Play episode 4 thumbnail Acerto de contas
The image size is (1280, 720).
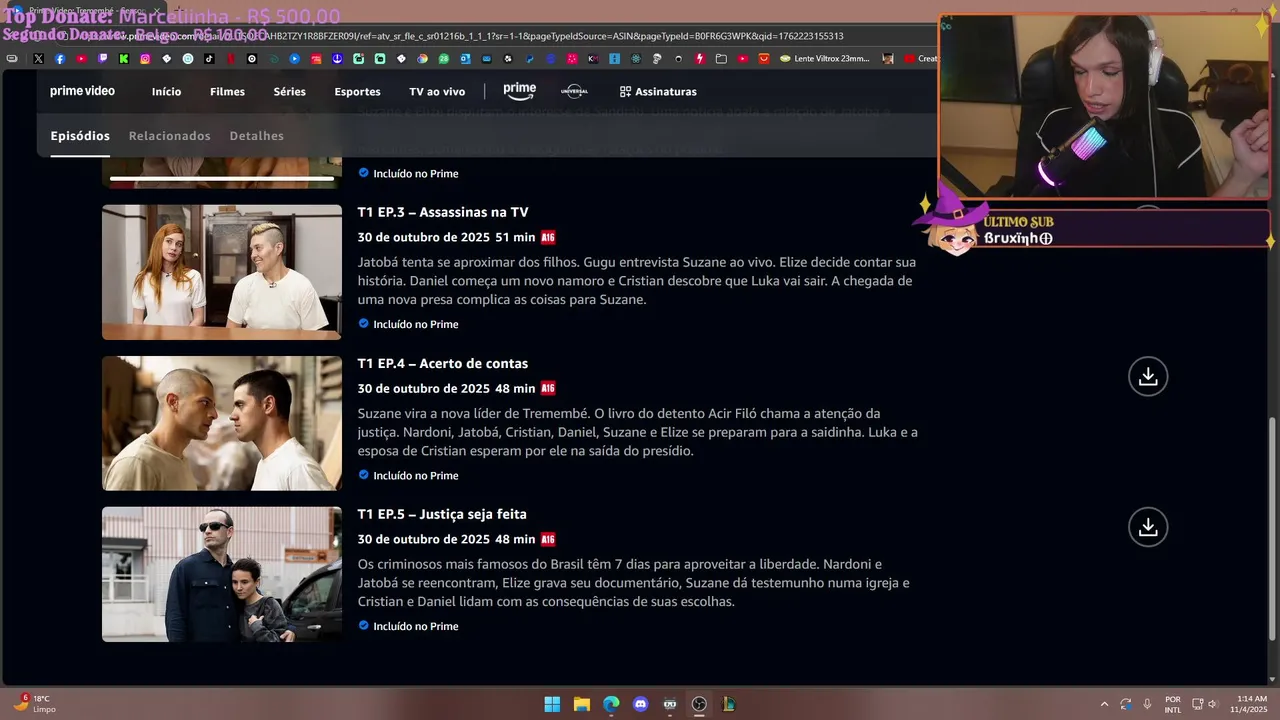pyautogui.click(x=222, y=423)
